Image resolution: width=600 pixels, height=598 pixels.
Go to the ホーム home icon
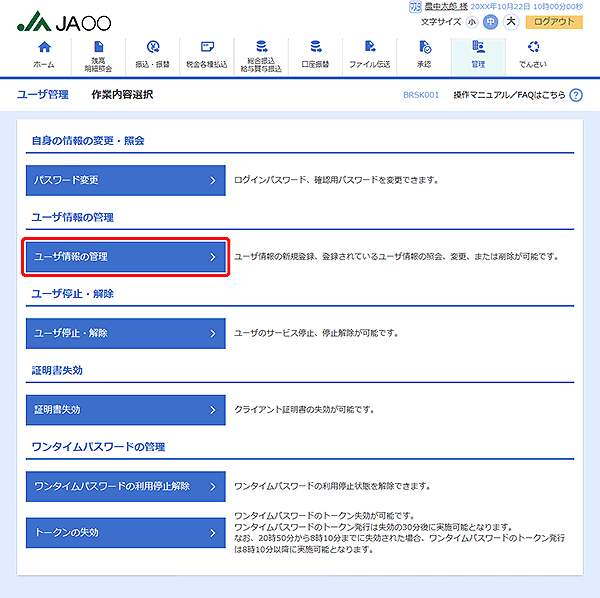click(x=44, y=47)
